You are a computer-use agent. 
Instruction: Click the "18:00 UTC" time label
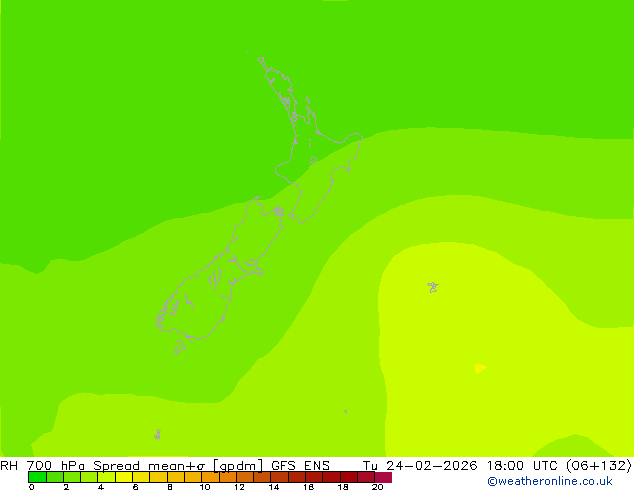(x=522, y=465)
